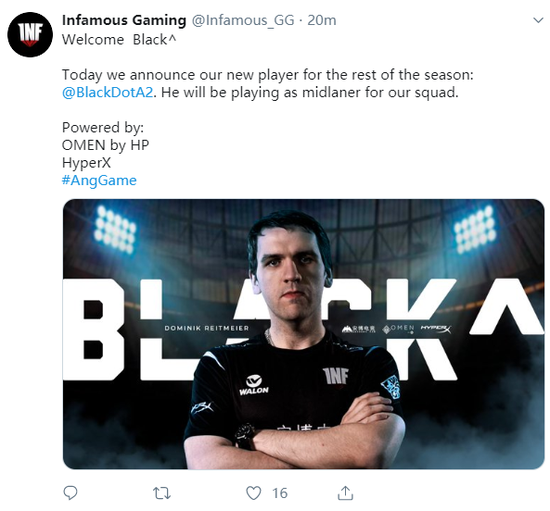
Task: Click the player's face in the photo
Action: [x=293, y=274]
